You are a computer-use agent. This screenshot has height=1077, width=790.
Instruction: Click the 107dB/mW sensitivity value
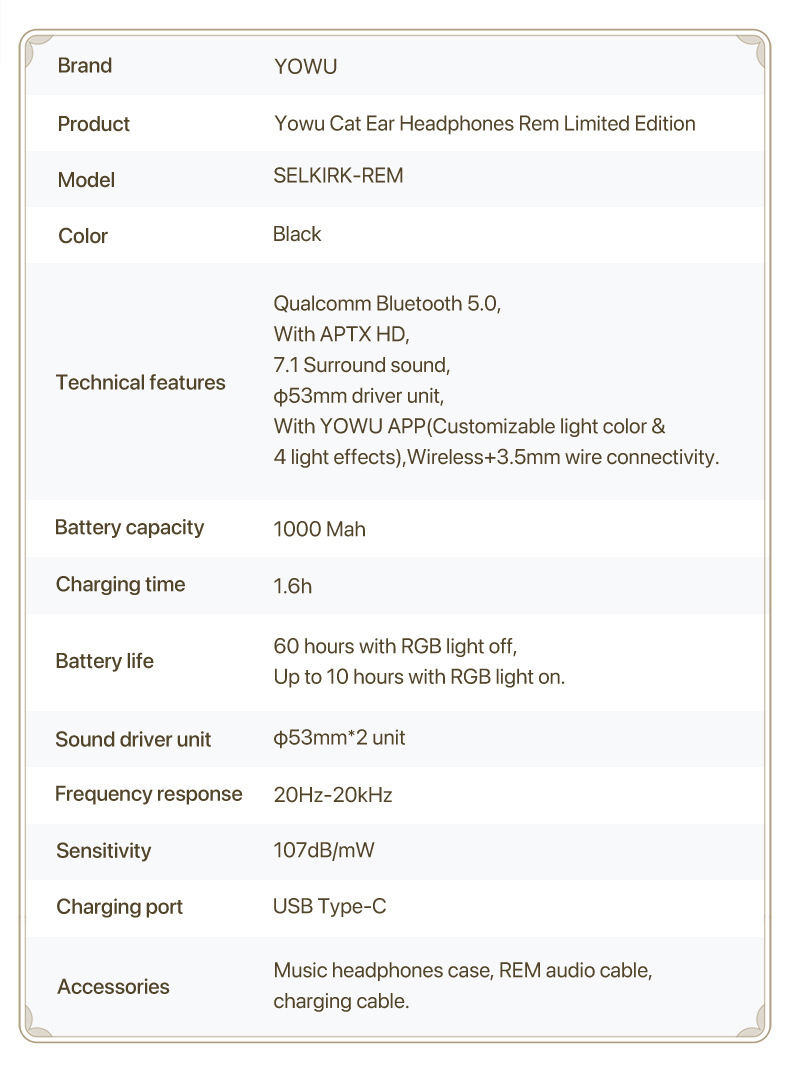(x=324, y=851)
